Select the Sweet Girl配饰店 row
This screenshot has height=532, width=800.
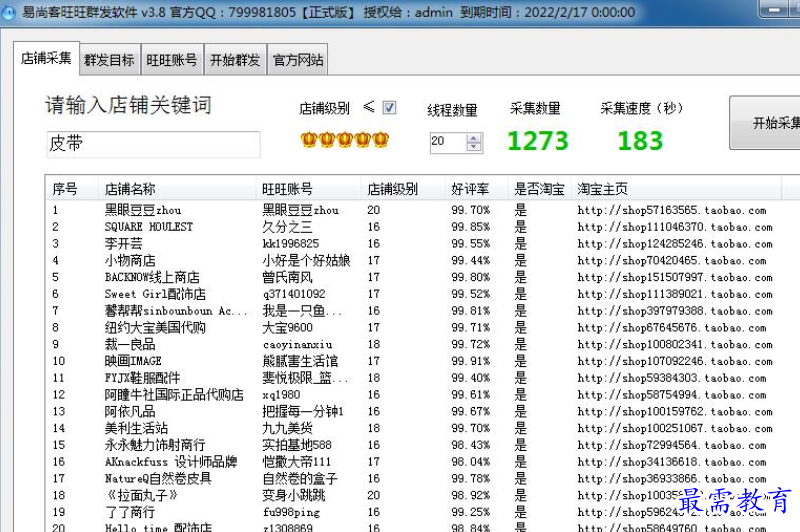click(x=155, y=294)
